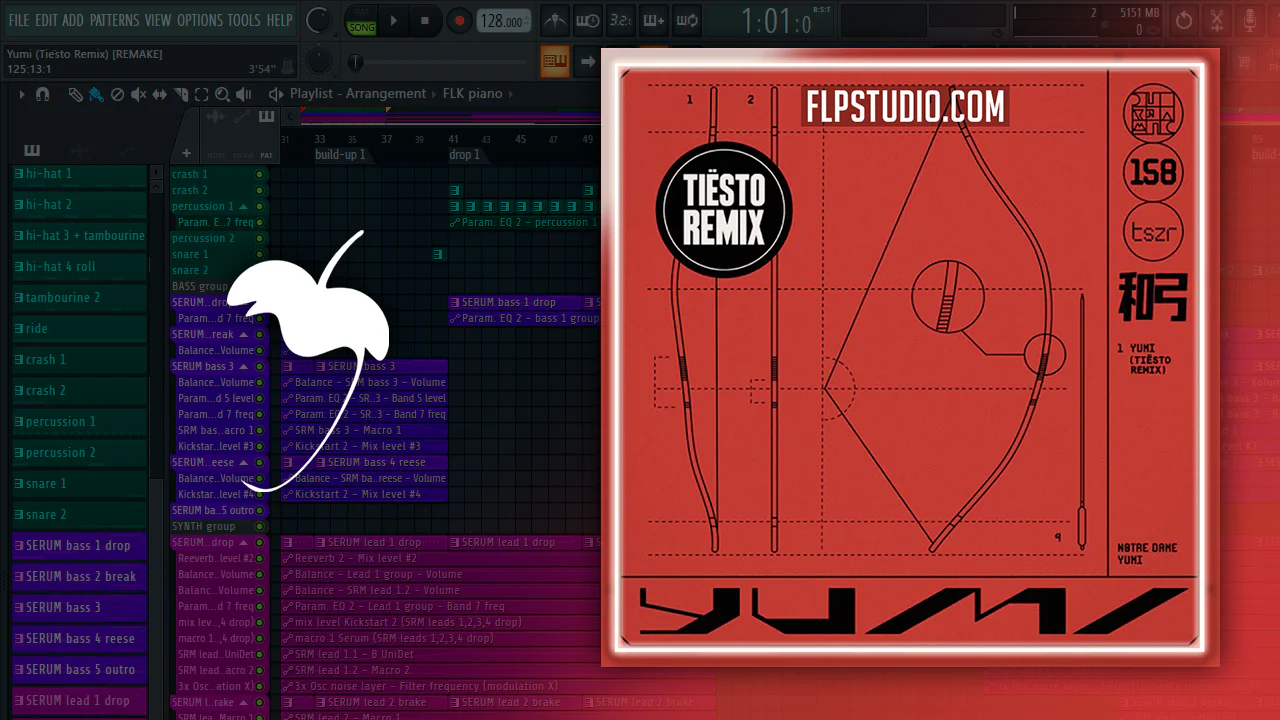Choose the Select marquee tool

pos(202,94)
